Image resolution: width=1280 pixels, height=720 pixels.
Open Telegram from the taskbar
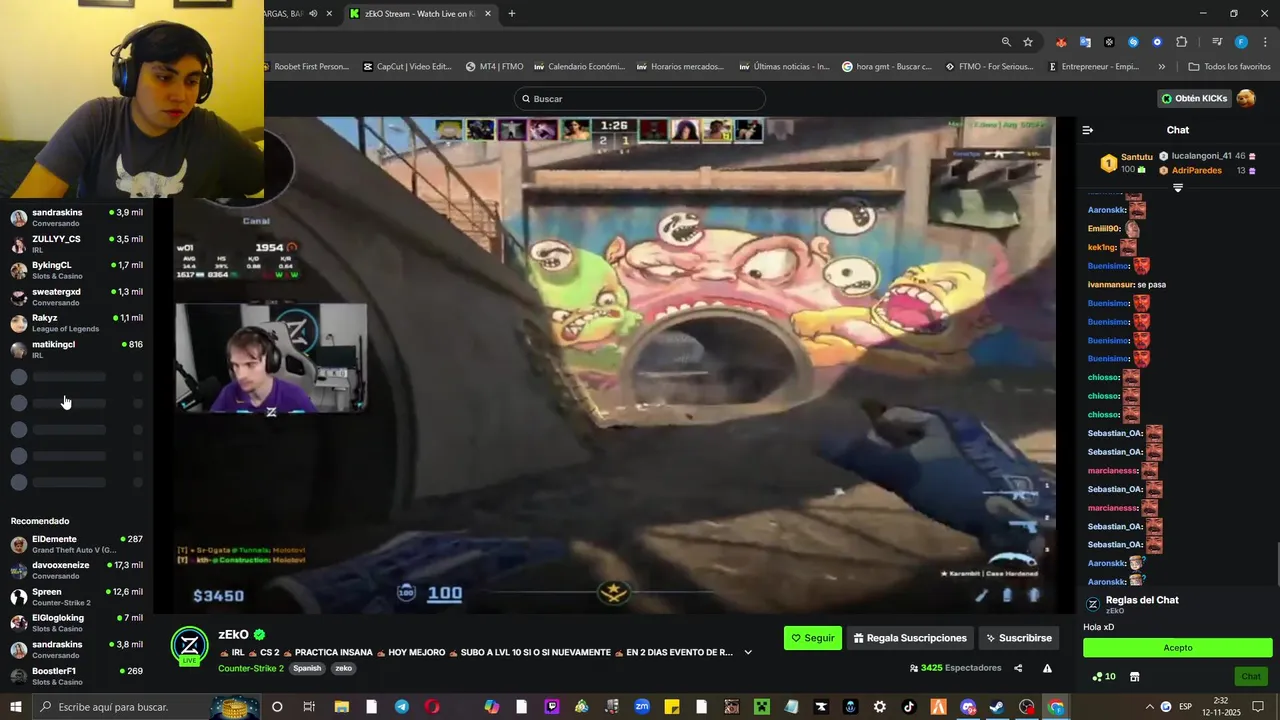tap(402, 707)
